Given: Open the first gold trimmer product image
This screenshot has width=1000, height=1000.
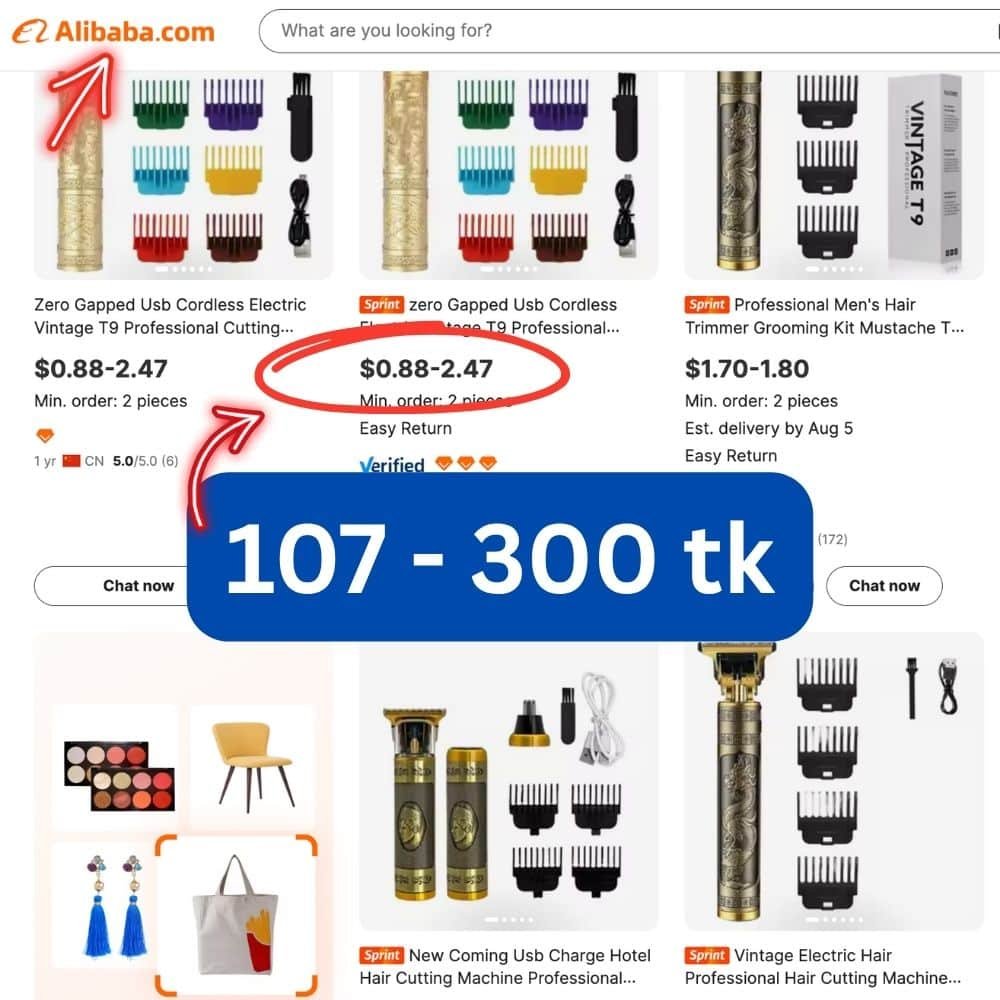Looking at the screenshot, I should 184,175.
